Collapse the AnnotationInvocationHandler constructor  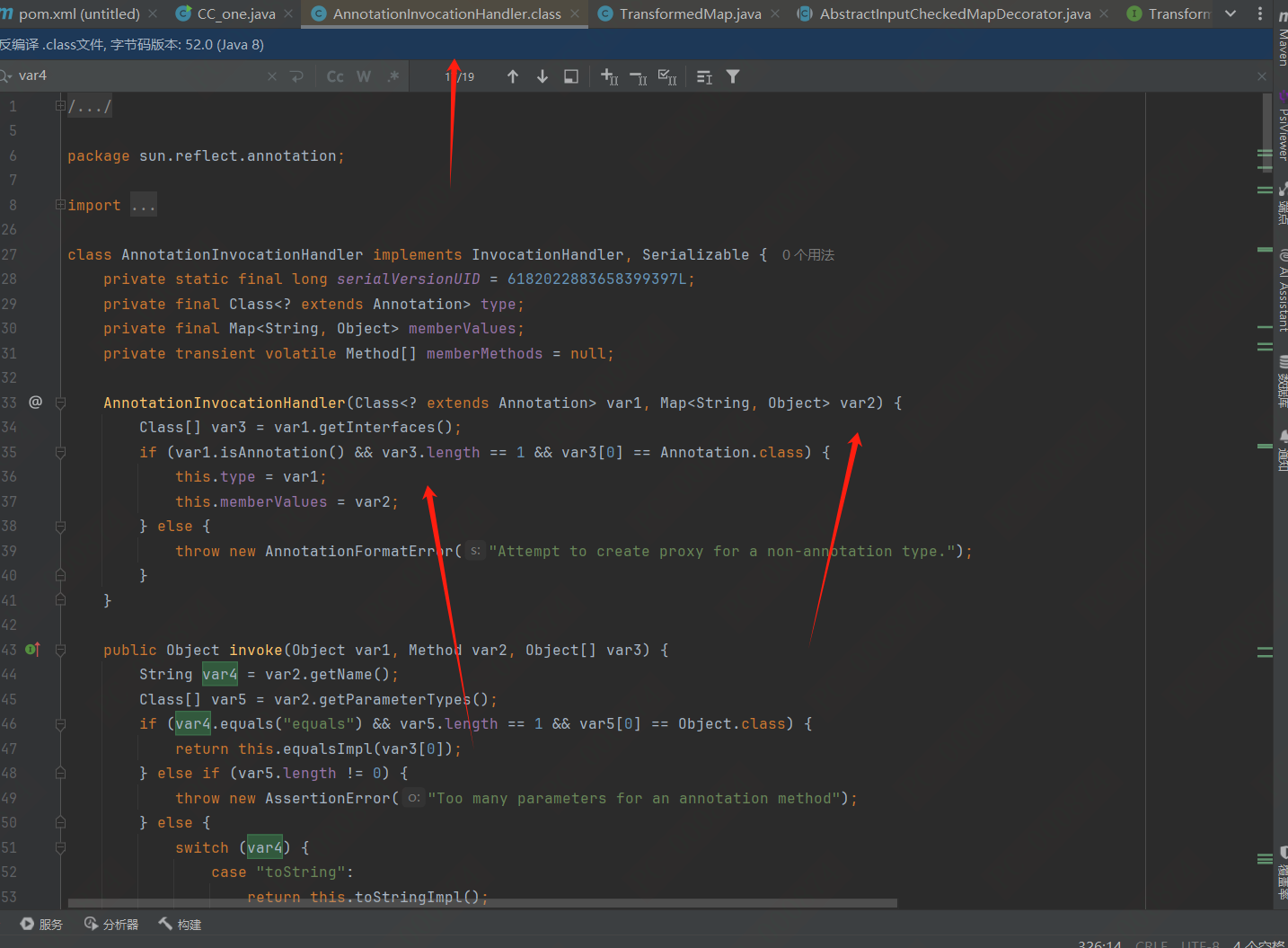pyautogui.click(x=60, y=403)
